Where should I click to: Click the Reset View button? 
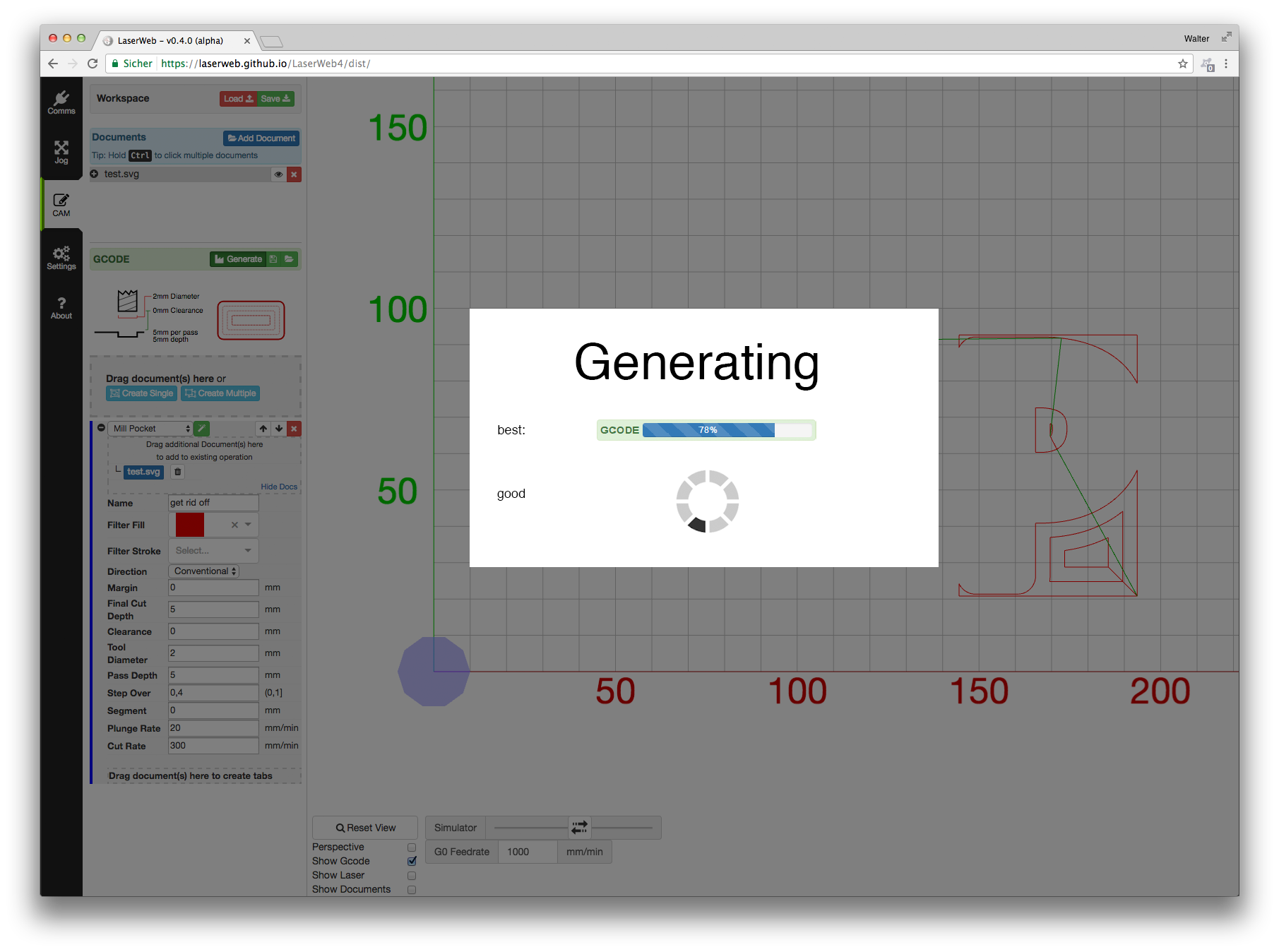[x=365, y=828]
